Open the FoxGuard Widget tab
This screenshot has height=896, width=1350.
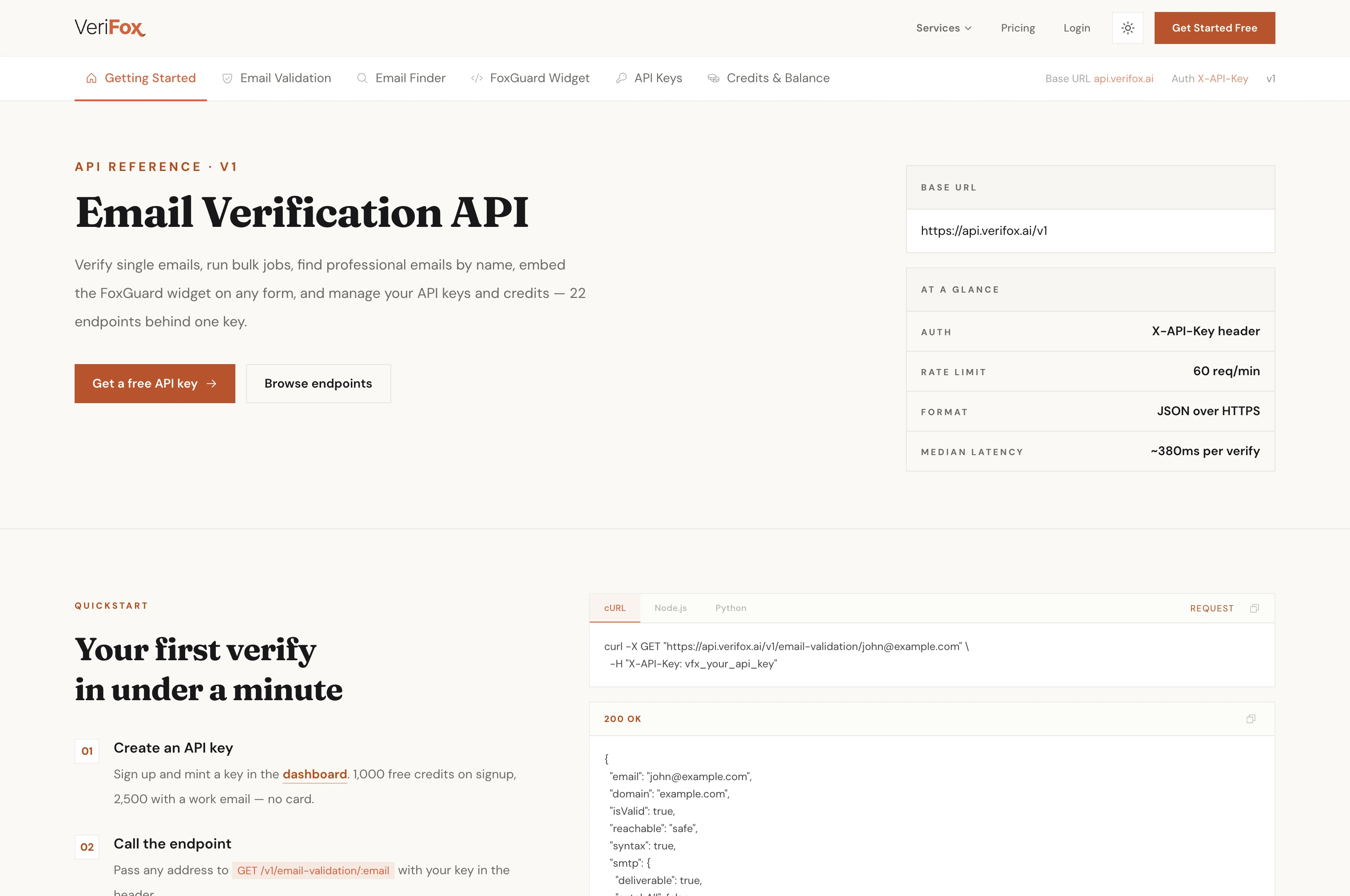(x=530, y=78)
